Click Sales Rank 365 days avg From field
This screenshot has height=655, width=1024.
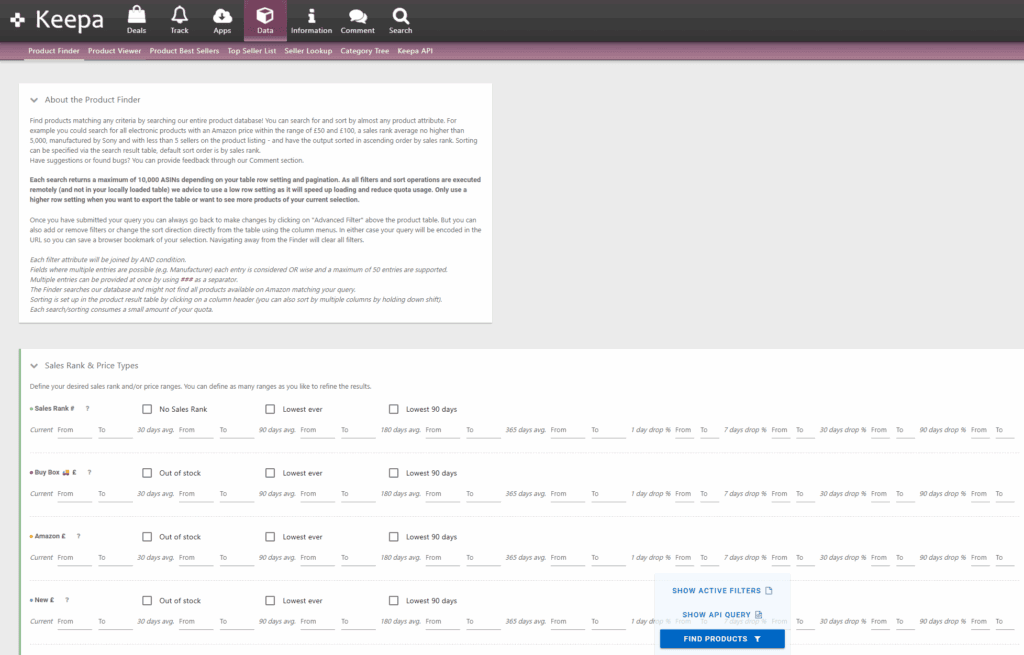[568, 430]
